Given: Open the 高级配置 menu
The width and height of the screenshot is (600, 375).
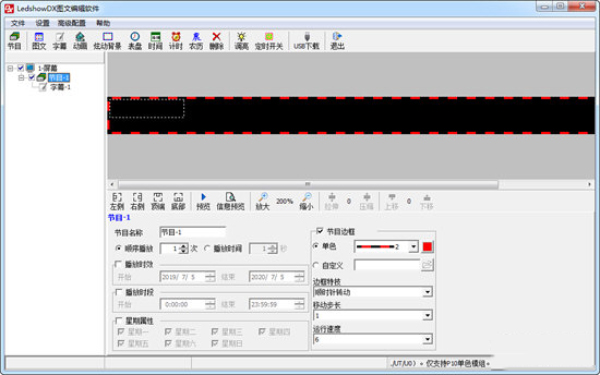Looking at the screenshot, I should pos(72,23).
